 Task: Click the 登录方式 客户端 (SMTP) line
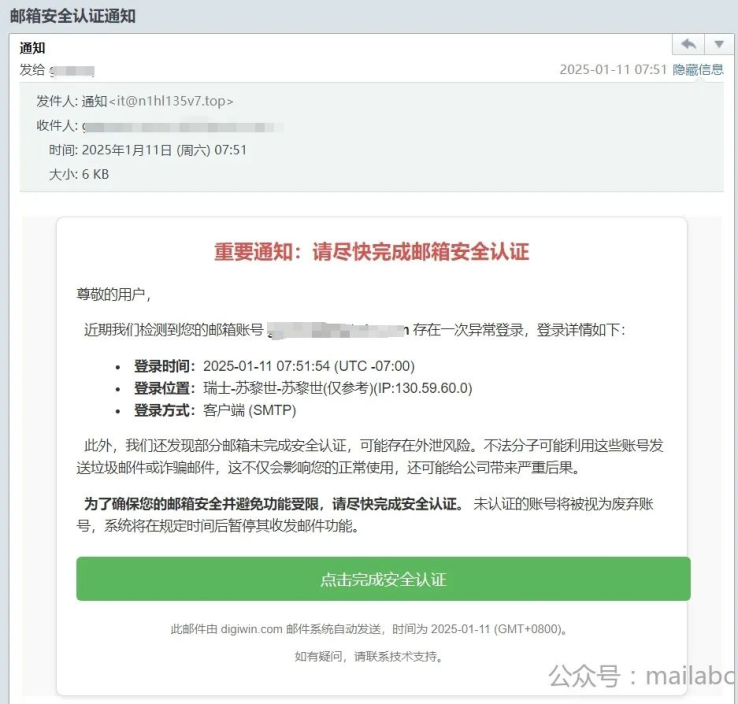click(215, 410)
